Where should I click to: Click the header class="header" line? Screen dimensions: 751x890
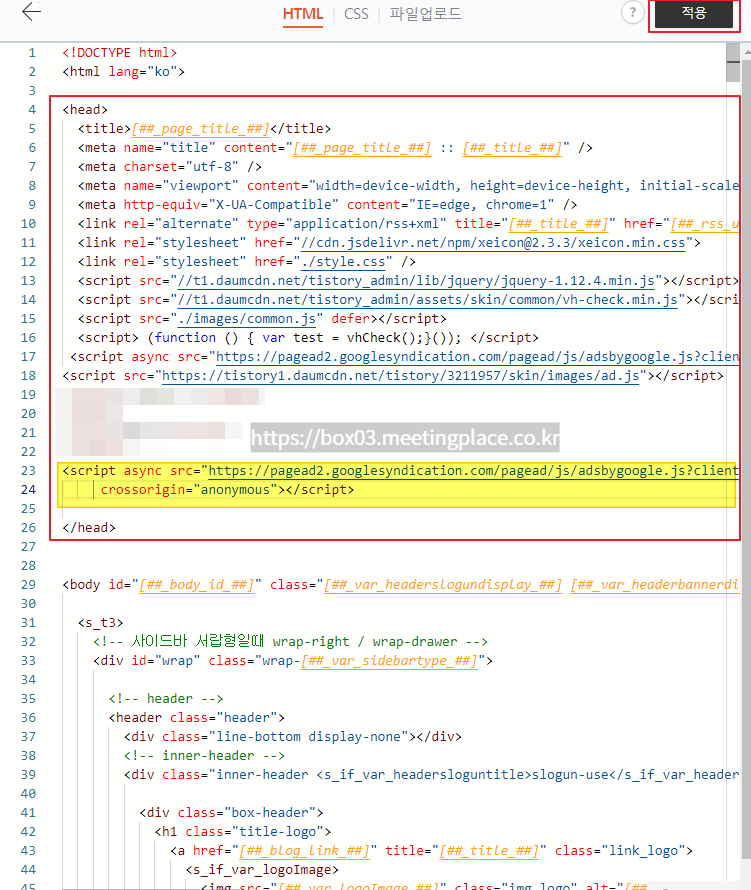coord(196,718)
